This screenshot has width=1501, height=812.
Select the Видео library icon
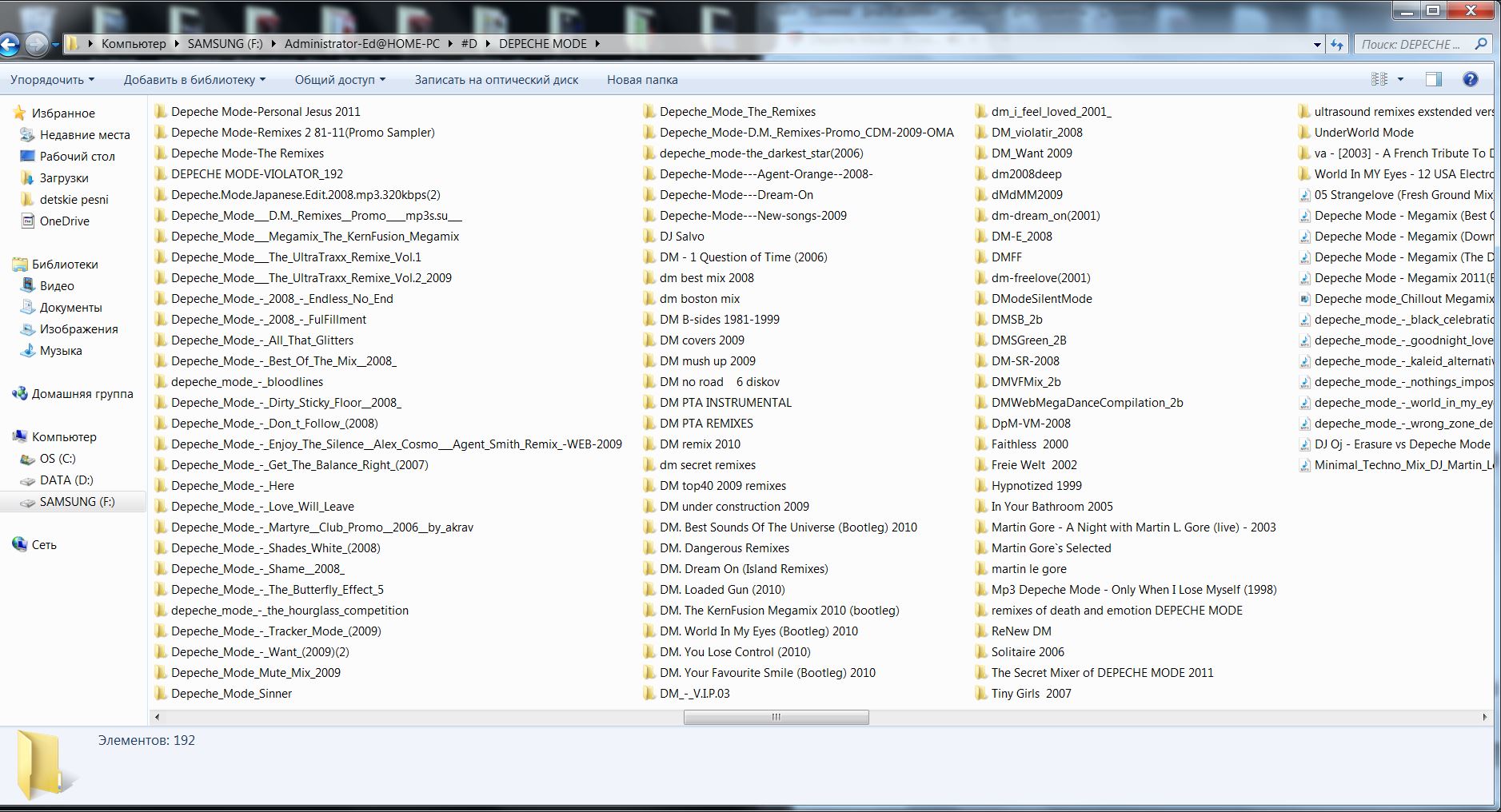pyautogui.click(x=27, y=286)
